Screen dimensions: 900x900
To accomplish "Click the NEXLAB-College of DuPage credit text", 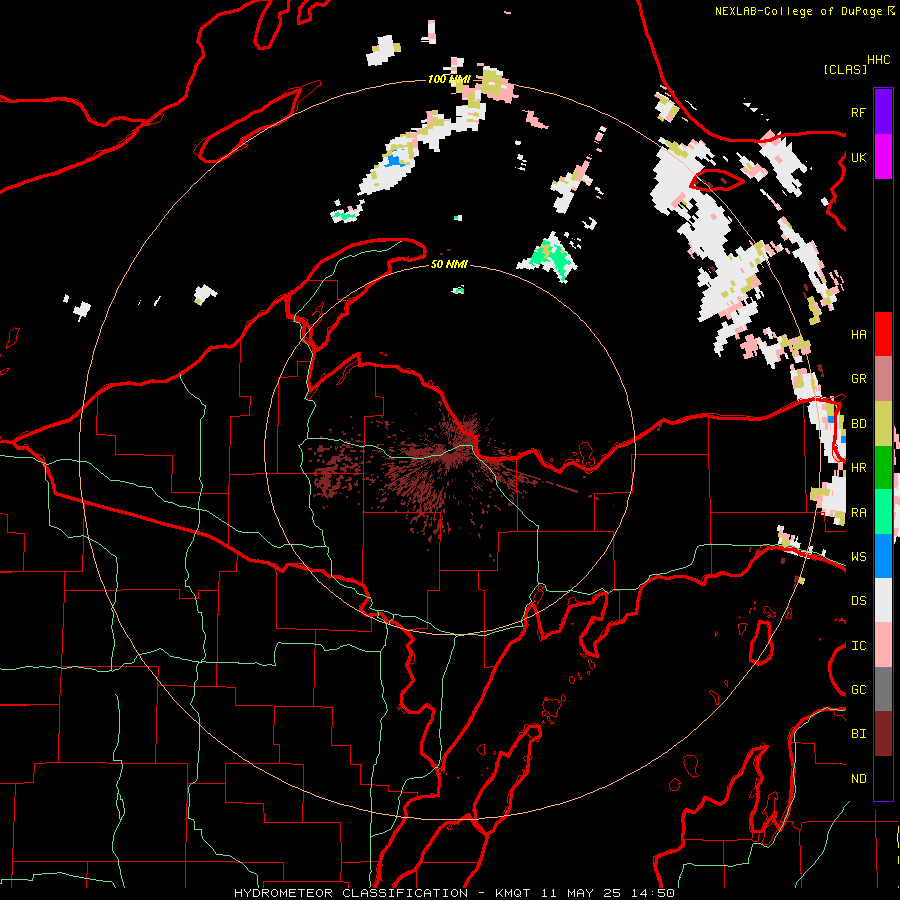I will pos(800,11).
